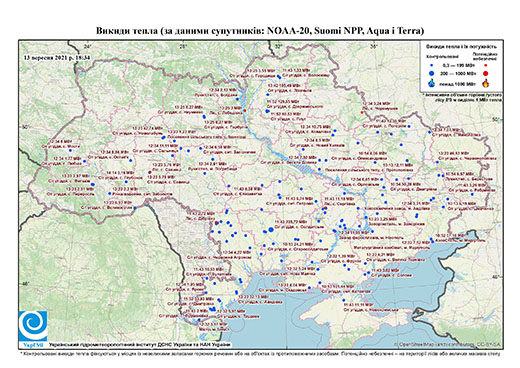The width and height of the screenshot is (520, 368).
Task: Click the red marker on the Dnipro near Kyiv
Action: coord(245,110)
